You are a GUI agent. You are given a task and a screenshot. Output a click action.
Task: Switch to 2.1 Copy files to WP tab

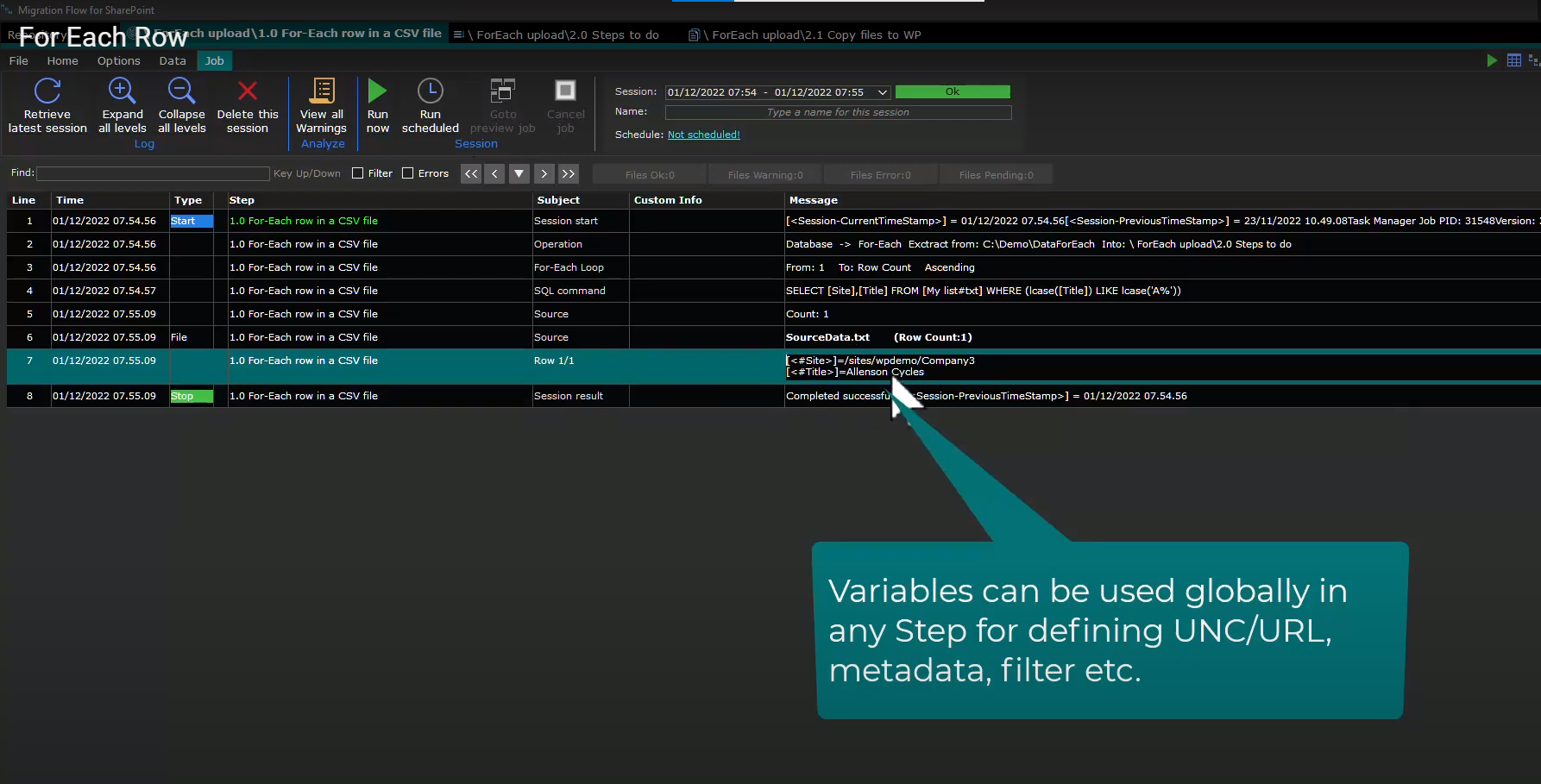(x=805, y=34)
